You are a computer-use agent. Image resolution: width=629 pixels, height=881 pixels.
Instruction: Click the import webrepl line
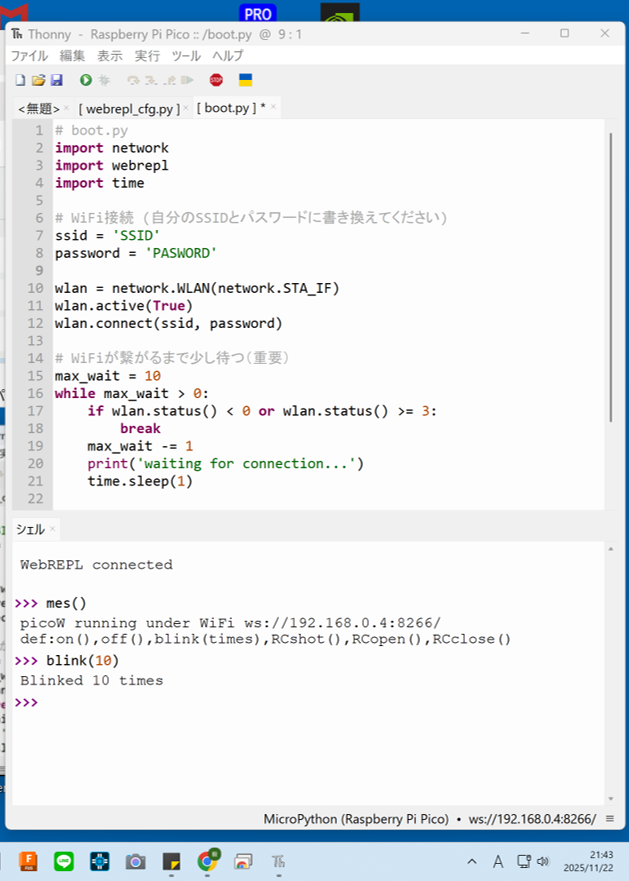coord(111,165)
